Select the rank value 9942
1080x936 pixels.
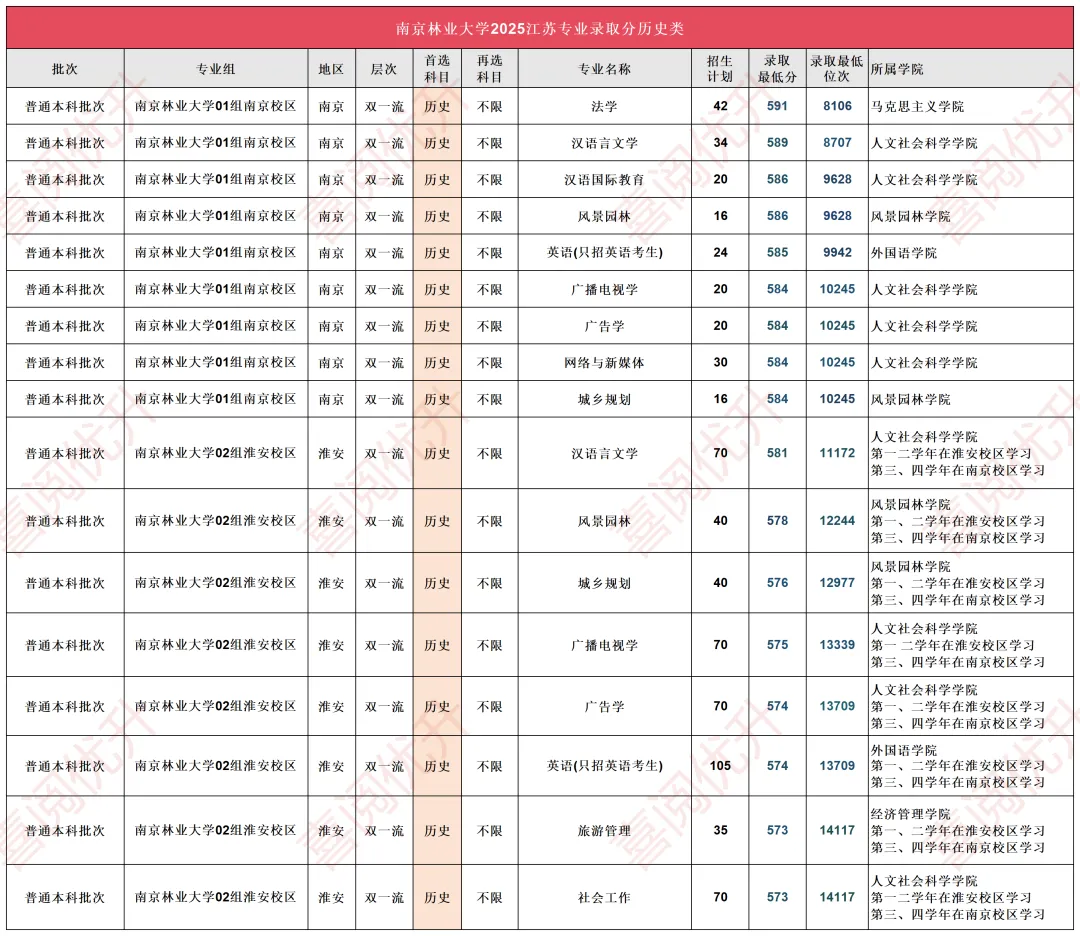point(837,253)
